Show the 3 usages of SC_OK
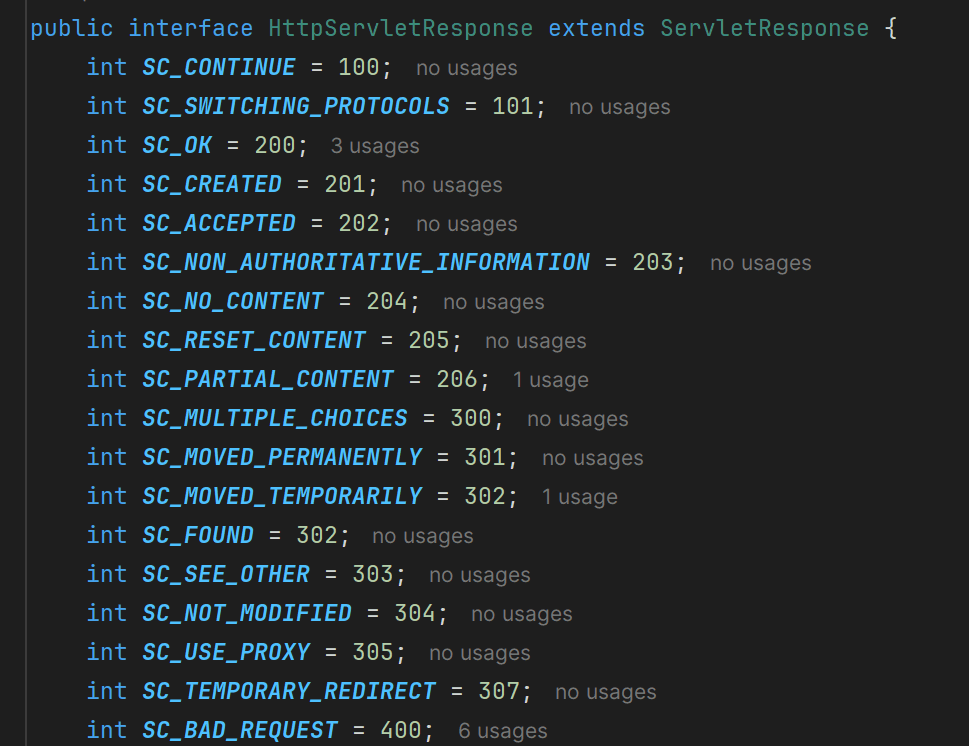 [x=375, y=146]
